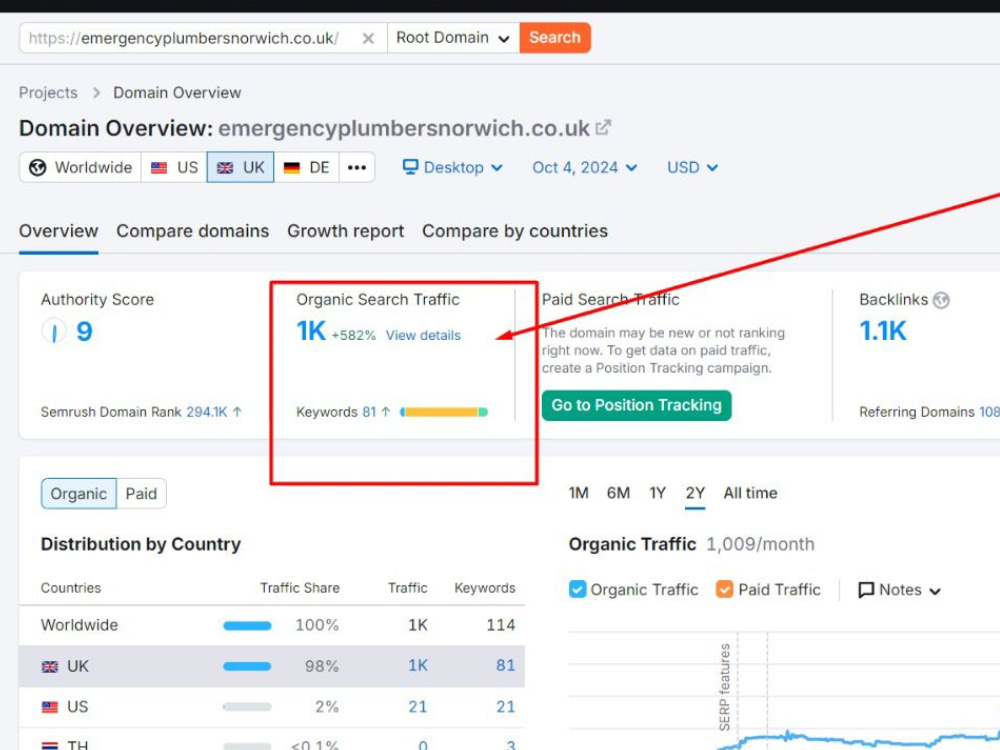Select the DE database
The width and height of the screenshot is (1000, 750).
pyautogui.click(x=307, y=167)
